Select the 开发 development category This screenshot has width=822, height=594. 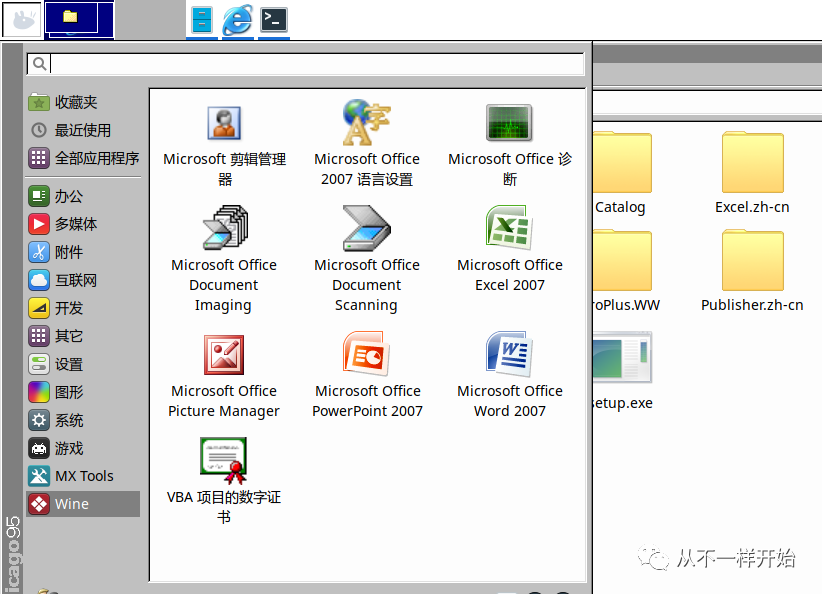(x=83, y=308)
